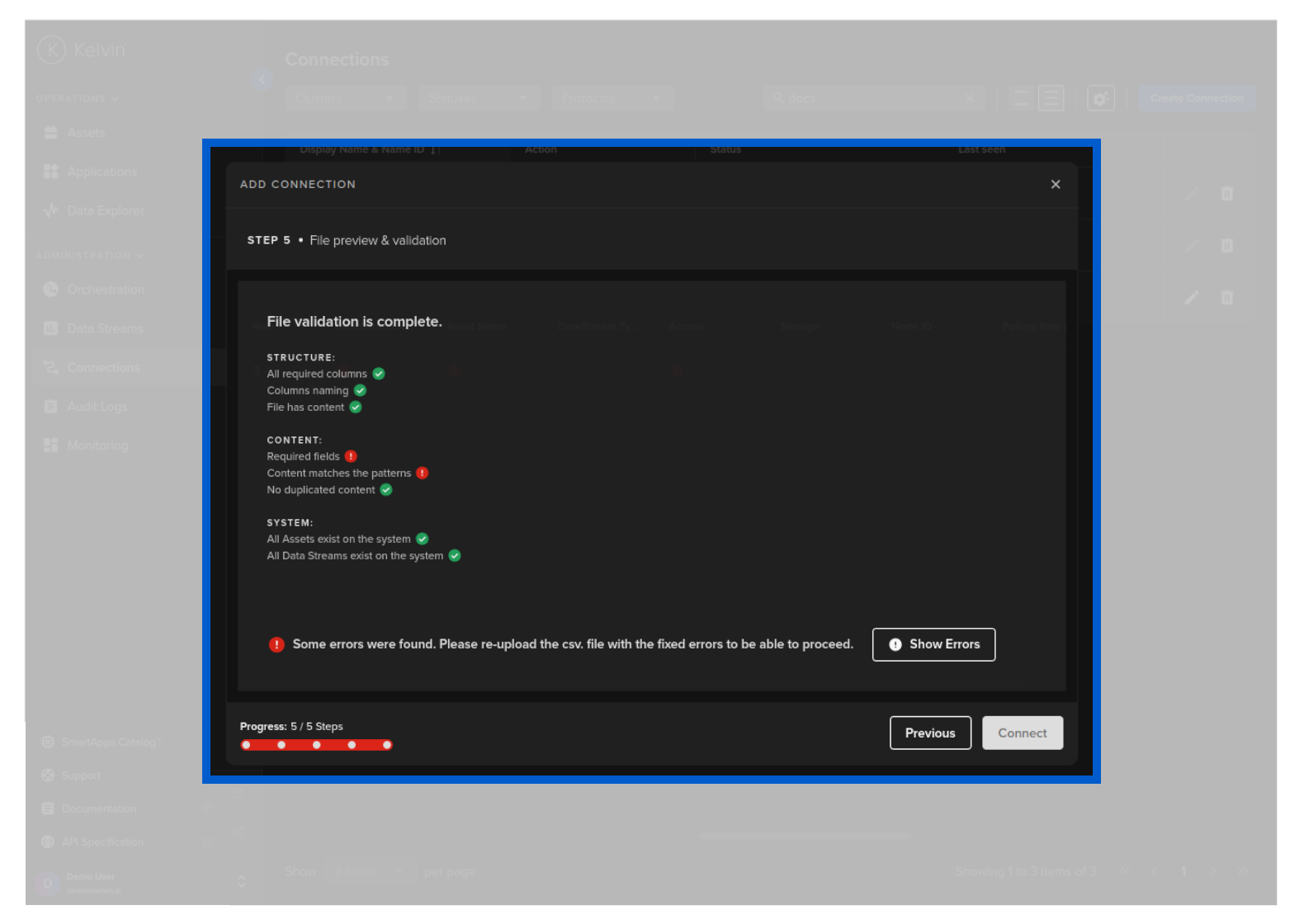Click the Kelvin logo icon
Viewport: 1304px width, 924px height.
click(51, 49)
